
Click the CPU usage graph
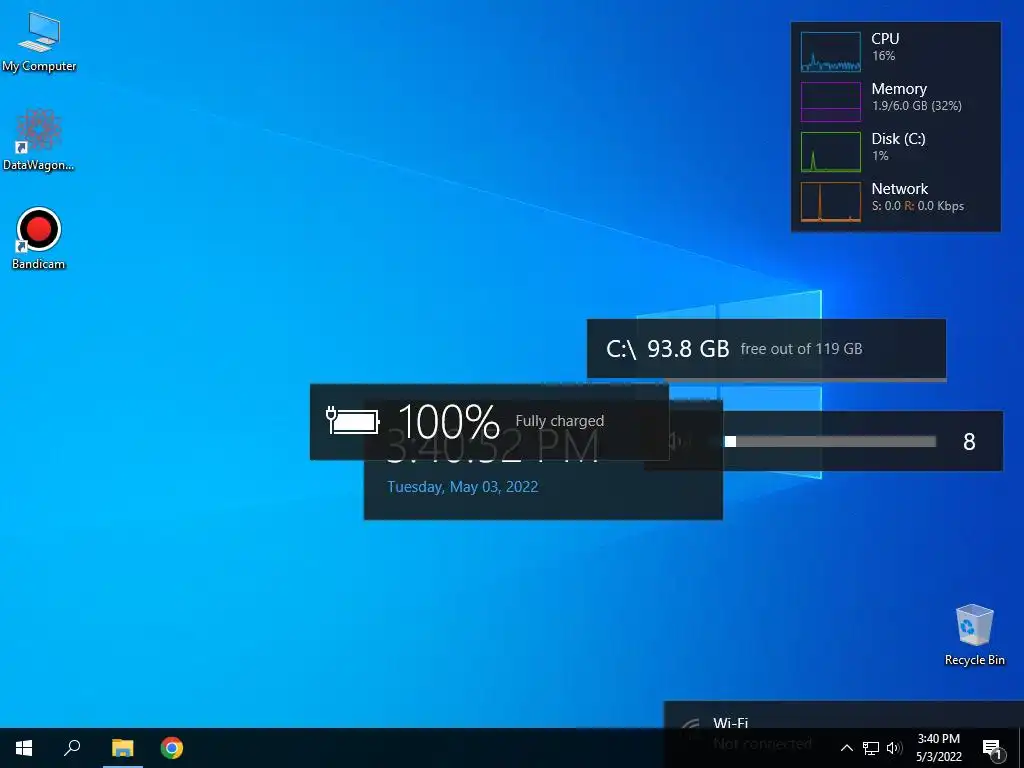click(831, 52)
